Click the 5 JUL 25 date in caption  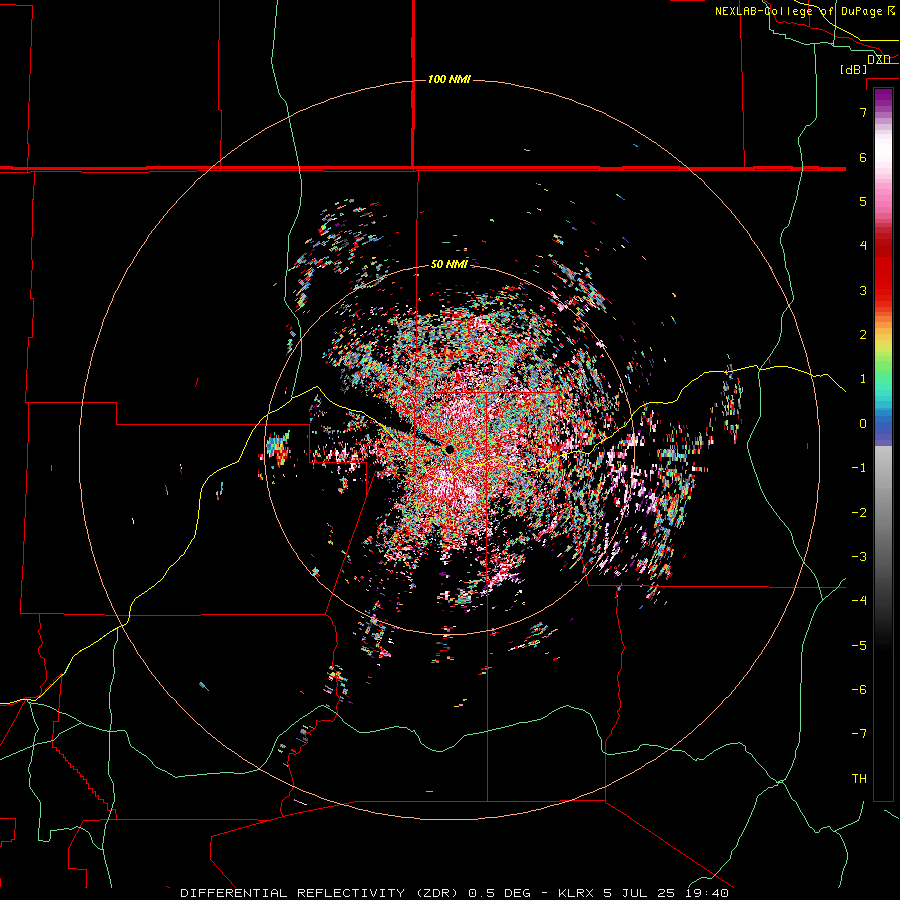tap(639, 893)
